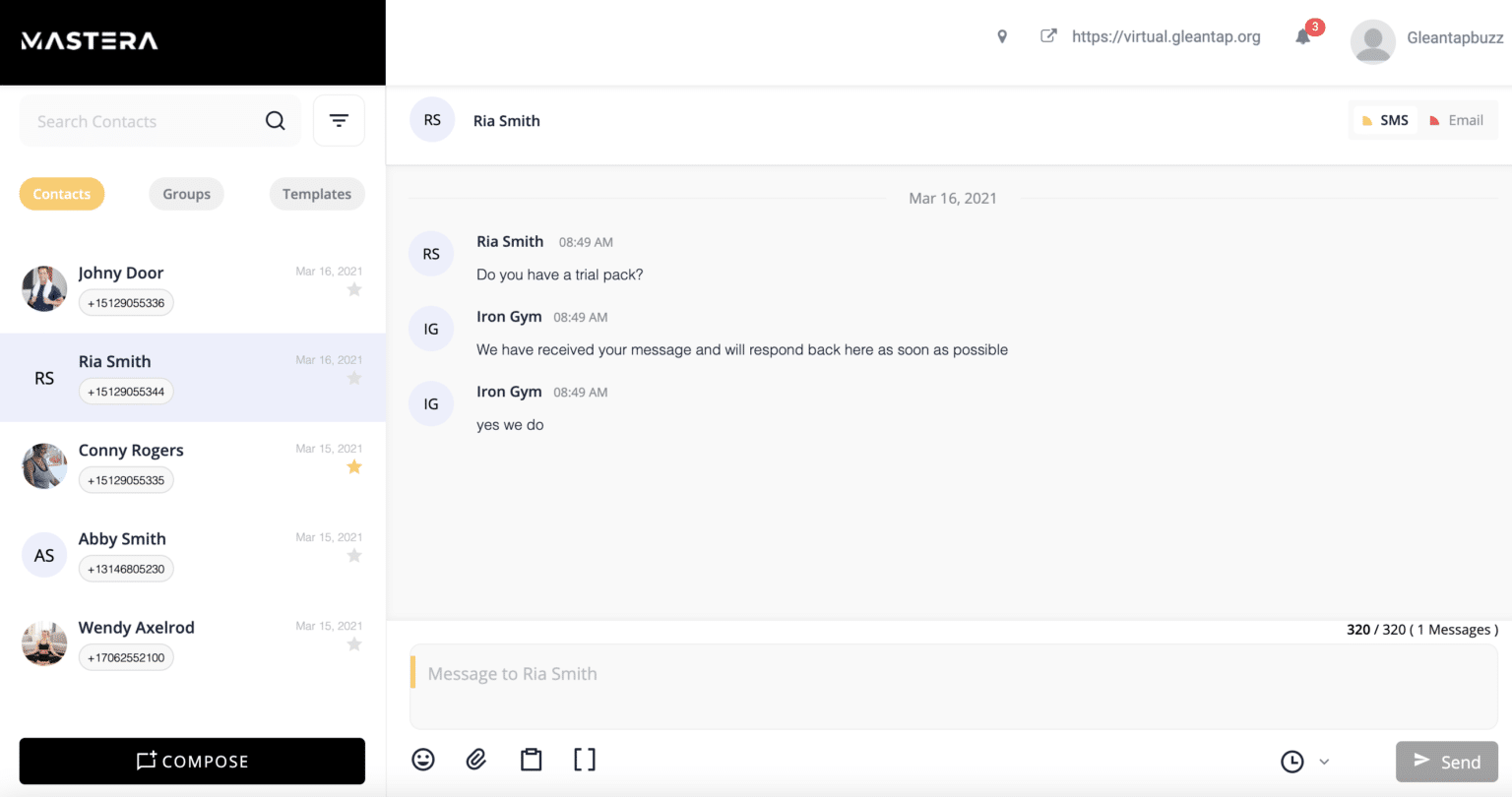The image size is (1512, 797).
Task: Click the search magnifier in the contacts panel
Action: [275, 120]
